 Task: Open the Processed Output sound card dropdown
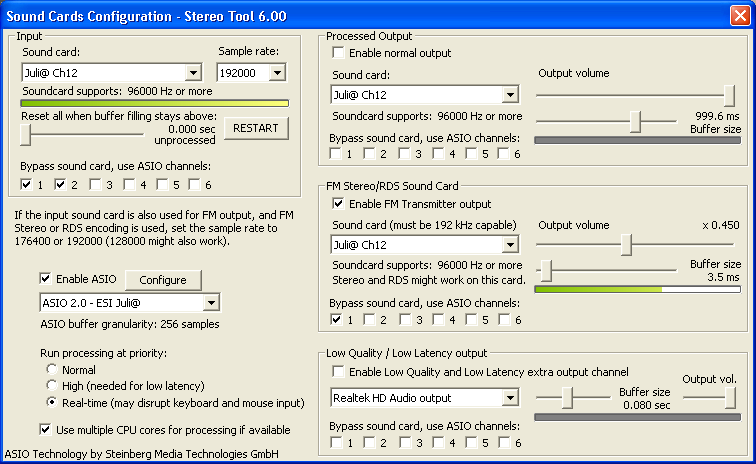(425, 95)
